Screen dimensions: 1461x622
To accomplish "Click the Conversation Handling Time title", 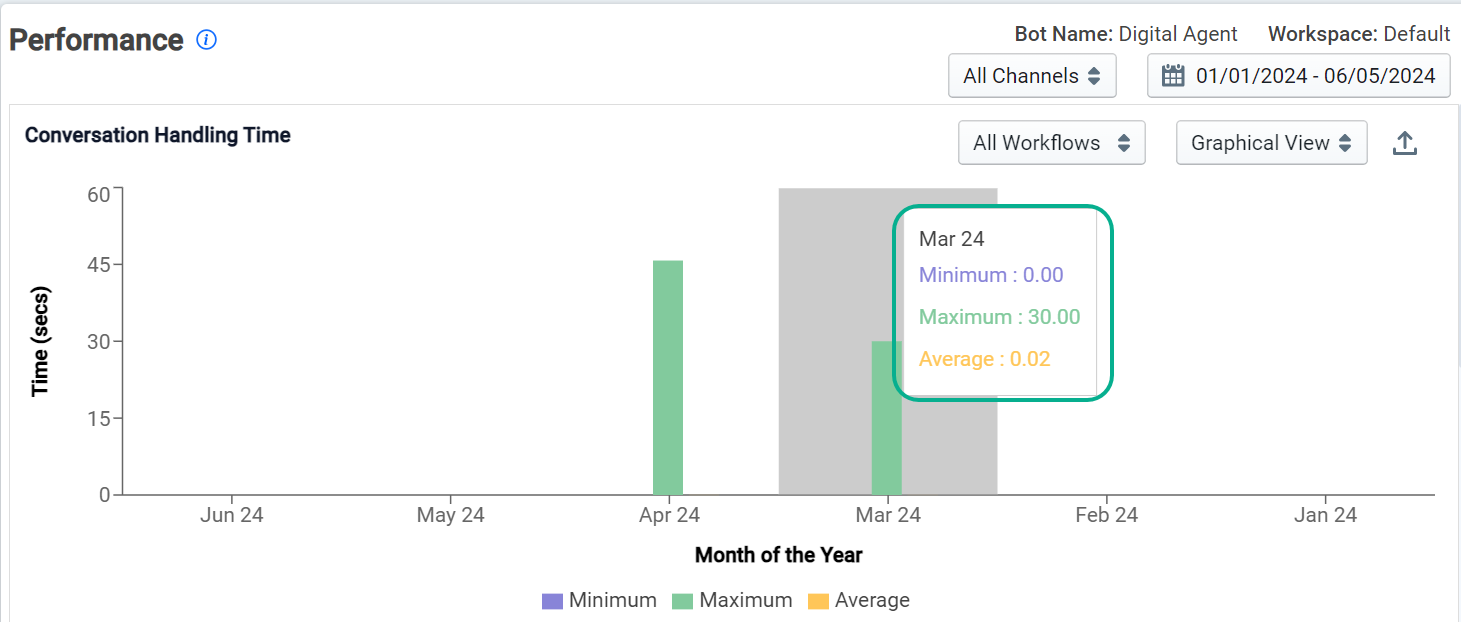I will 158,135.
